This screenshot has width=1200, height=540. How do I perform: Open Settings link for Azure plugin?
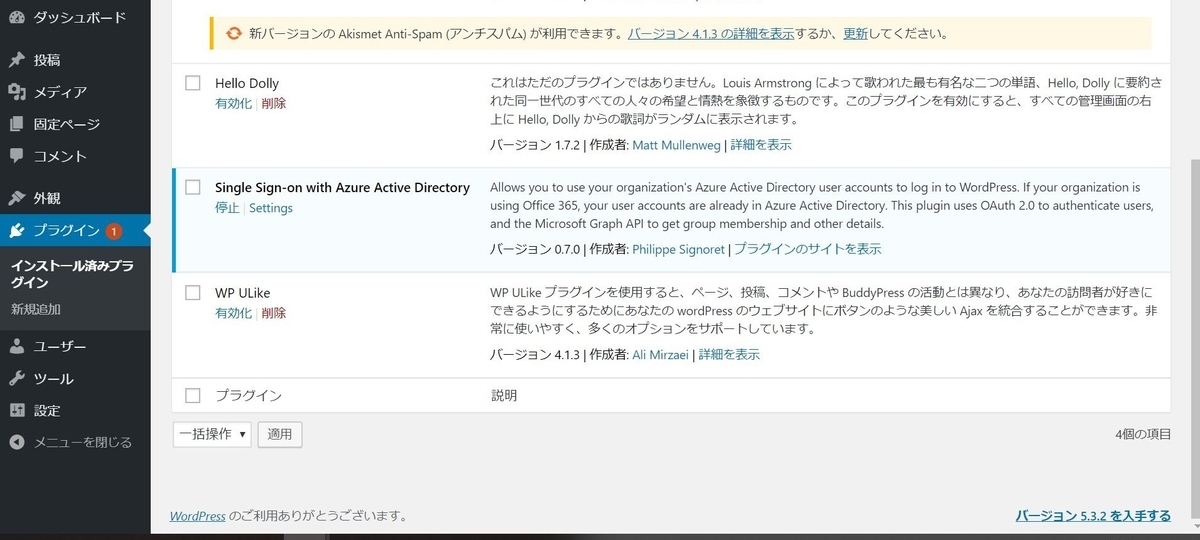271,208
